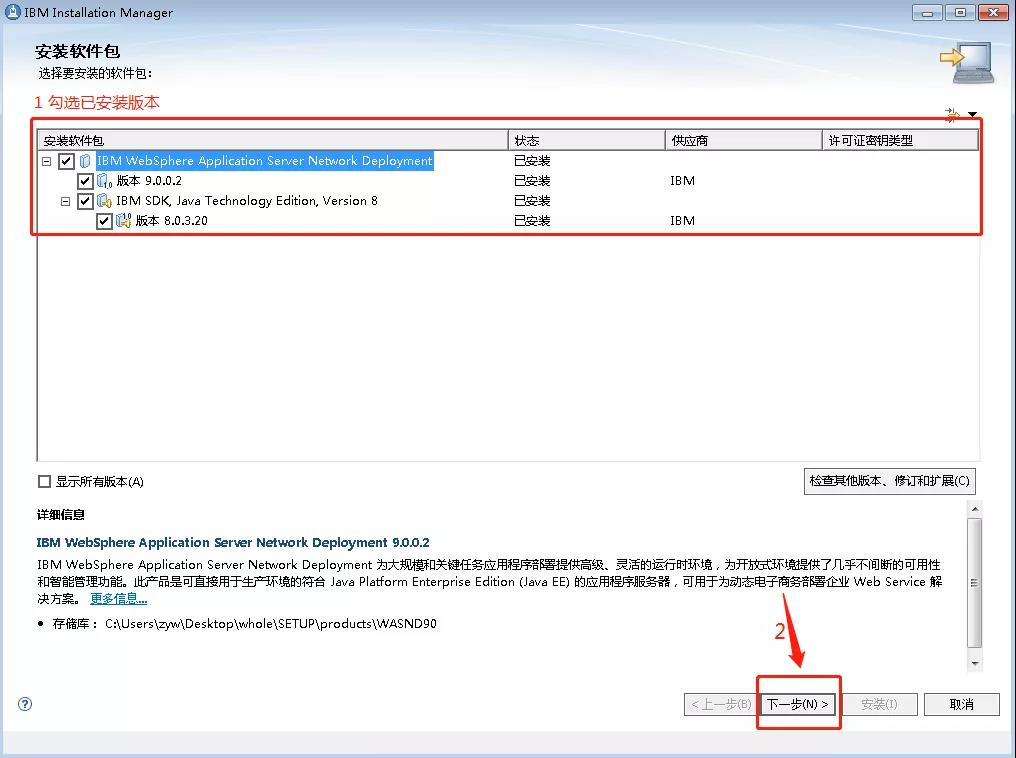Click the repository path ending in WASND90
Screen dimensions: 1016x758
tap(271, 623)
